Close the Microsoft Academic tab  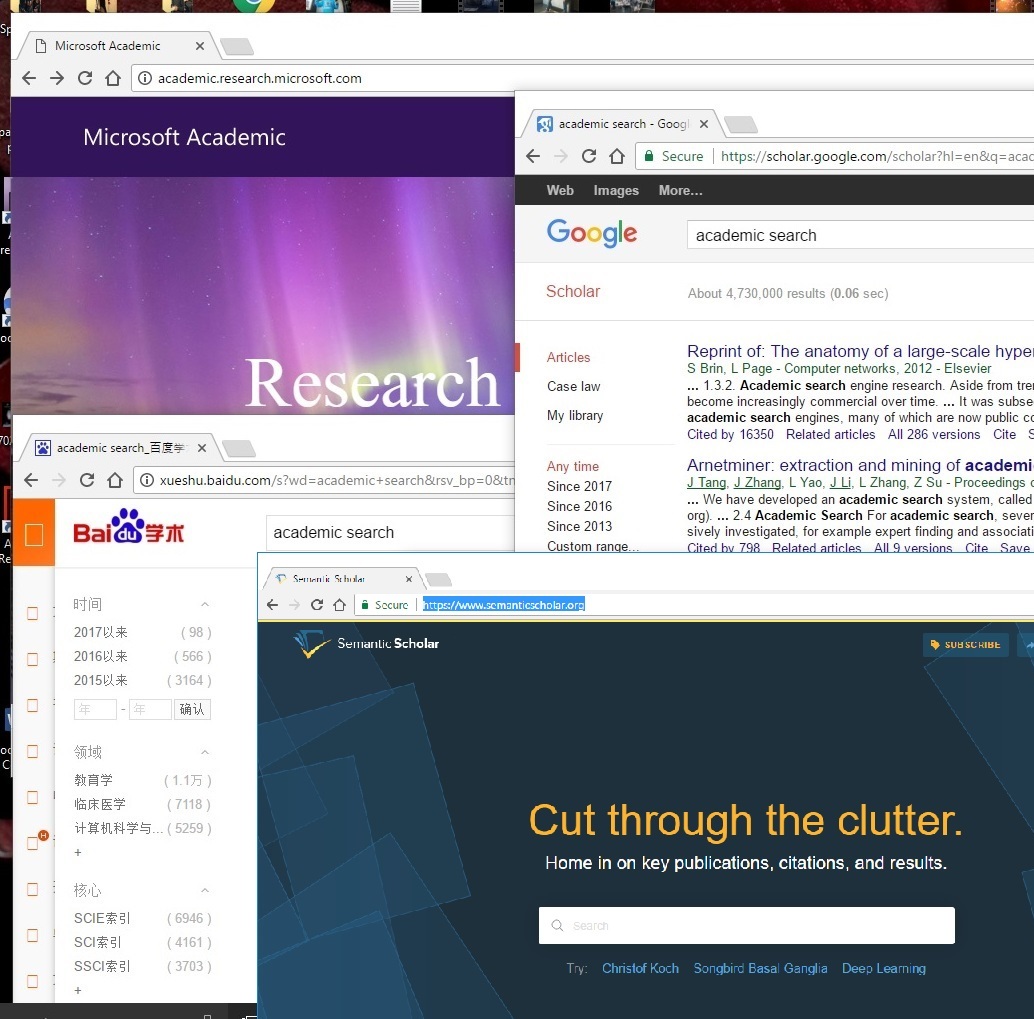200,46
